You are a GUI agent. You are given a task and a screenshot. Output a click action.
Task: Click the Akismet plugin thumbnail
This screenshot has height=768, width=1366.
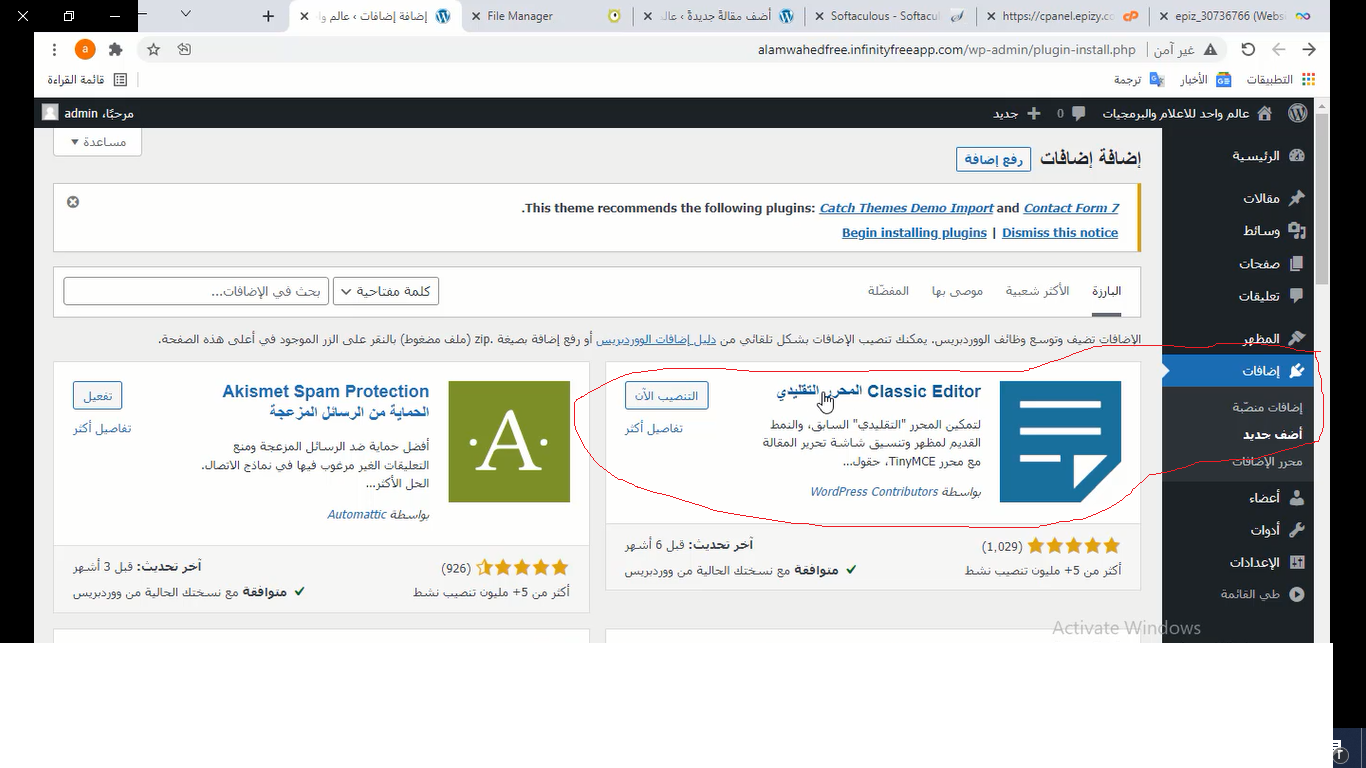[509, 441]
